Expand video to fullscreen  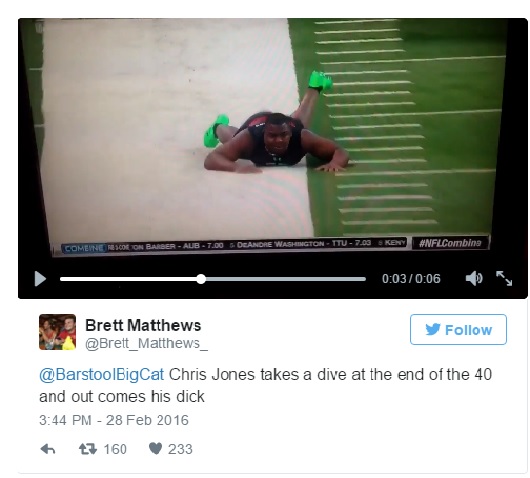[504, 279]
